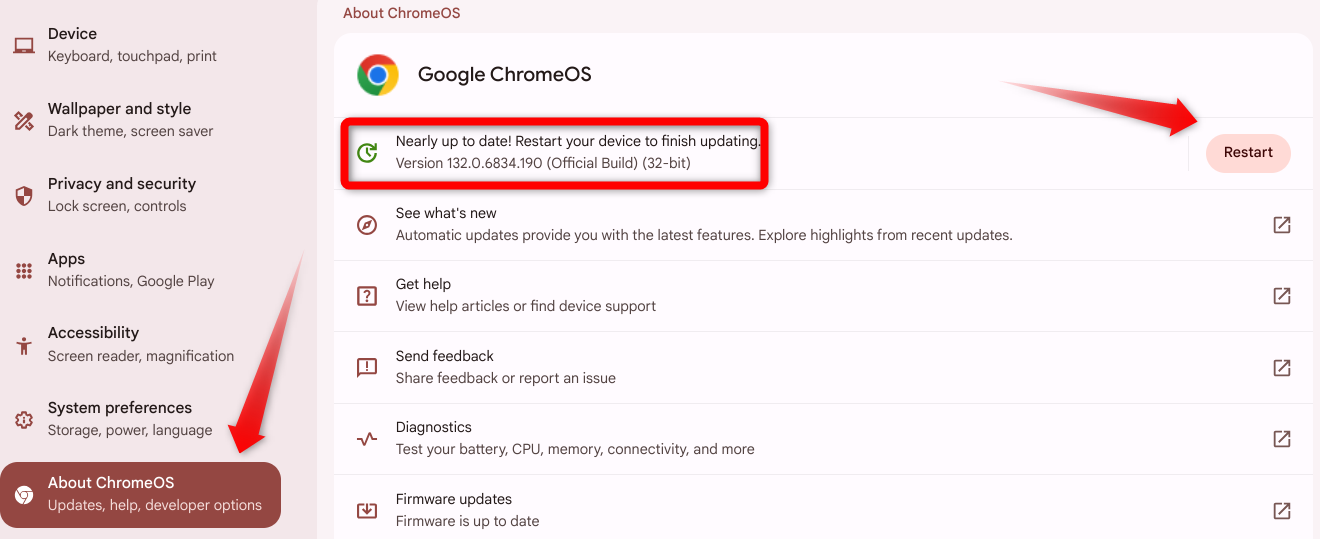Open Get help external link icon
Screen dimensions: 1320x539
click(x=1281, y=296)
